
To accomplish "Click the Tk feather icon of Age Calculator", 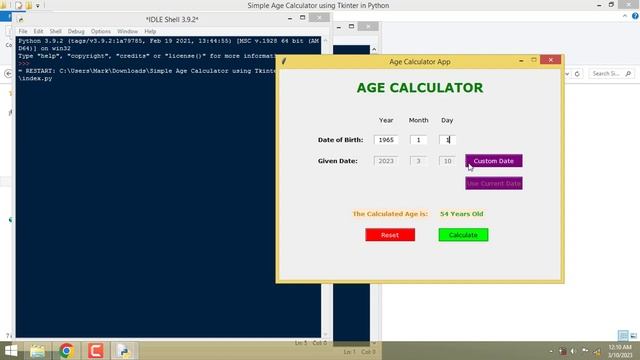I will point(284,61).
